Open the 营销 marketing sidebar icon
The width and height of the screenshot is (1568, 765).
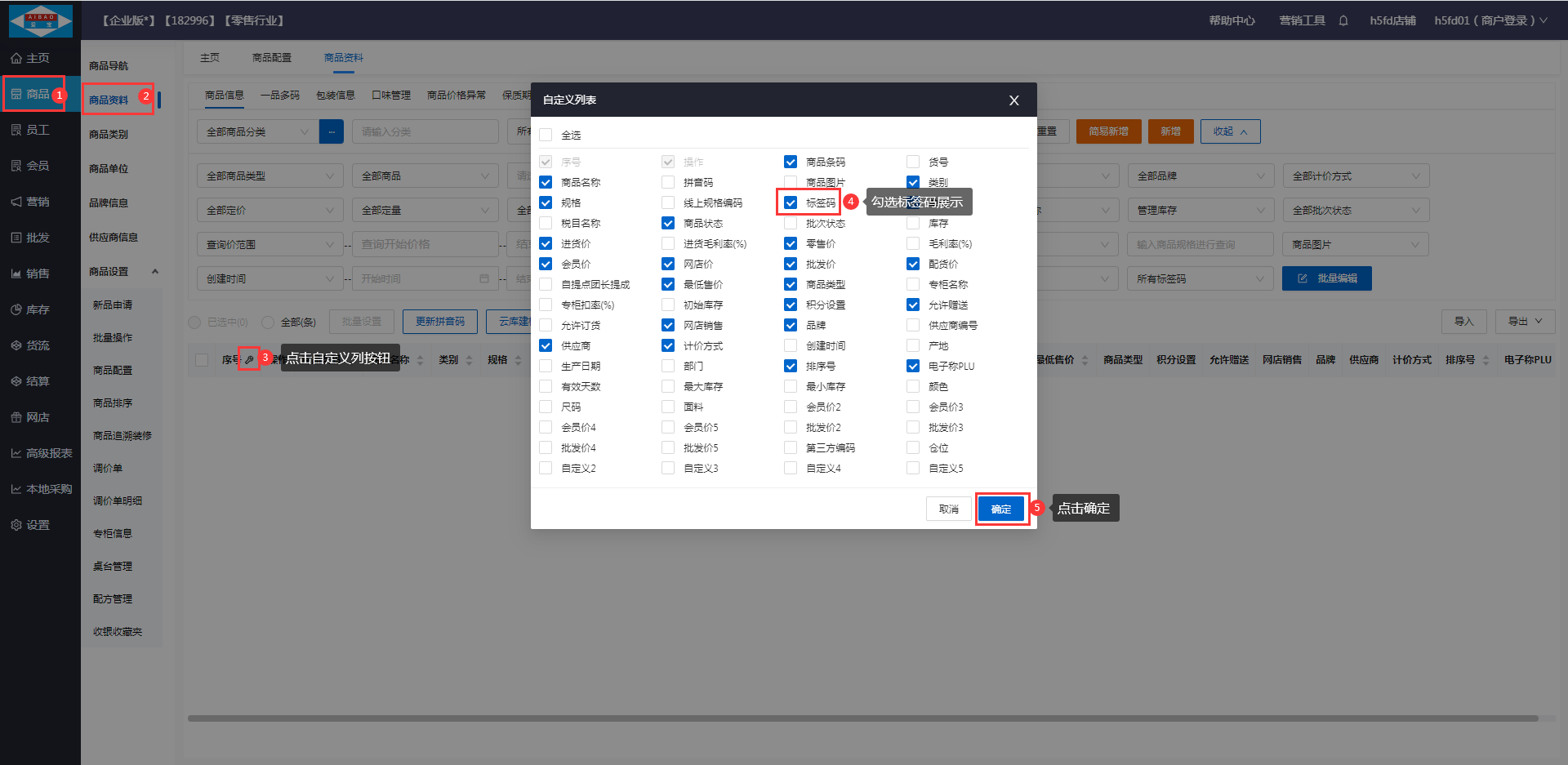pos(16,202)
